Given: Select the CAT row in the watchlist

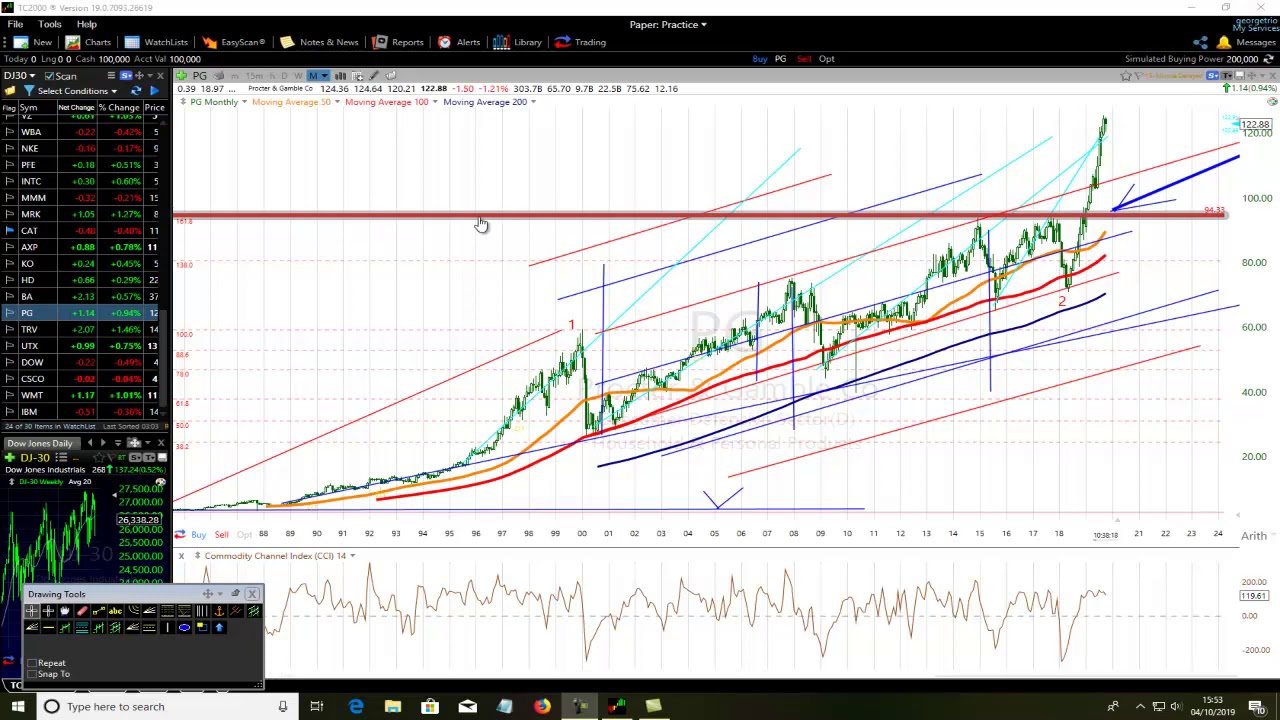Looking at the screenshot, I should pos(83,231).
